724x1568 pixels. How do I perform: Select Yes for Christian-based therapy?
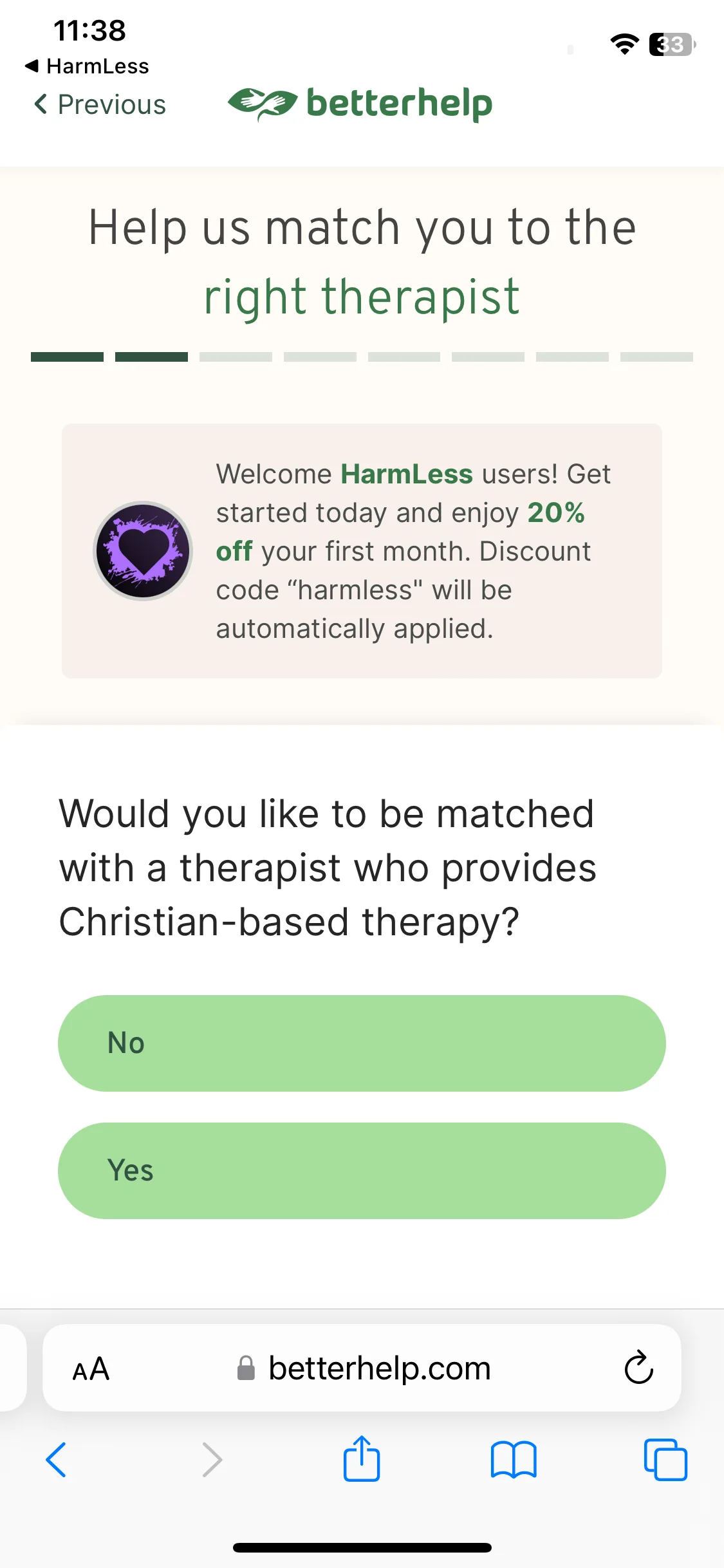(362, 1170)
